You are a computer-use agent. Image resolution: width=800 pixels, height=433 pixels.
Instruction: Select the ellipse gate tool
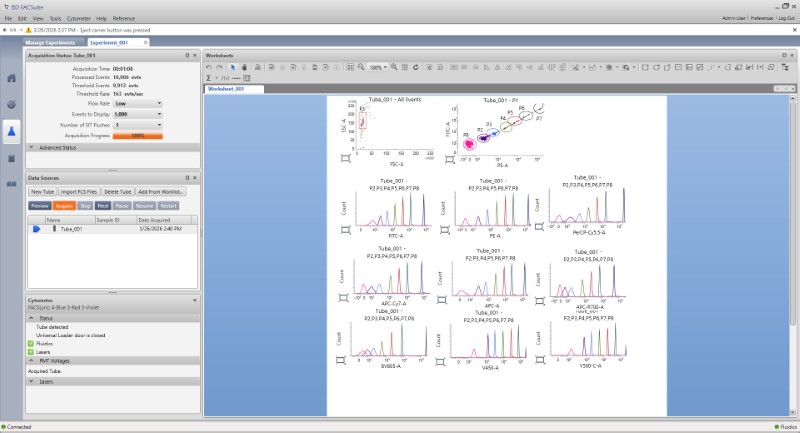tap(656, 67)
